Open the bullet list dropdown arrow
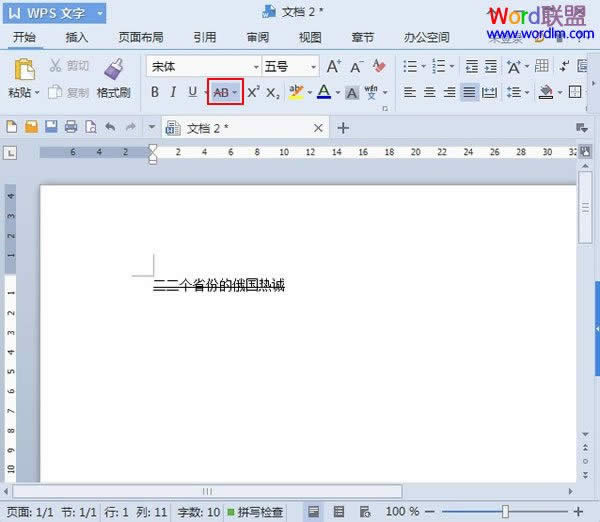The image size is (600, 522). 424,67
